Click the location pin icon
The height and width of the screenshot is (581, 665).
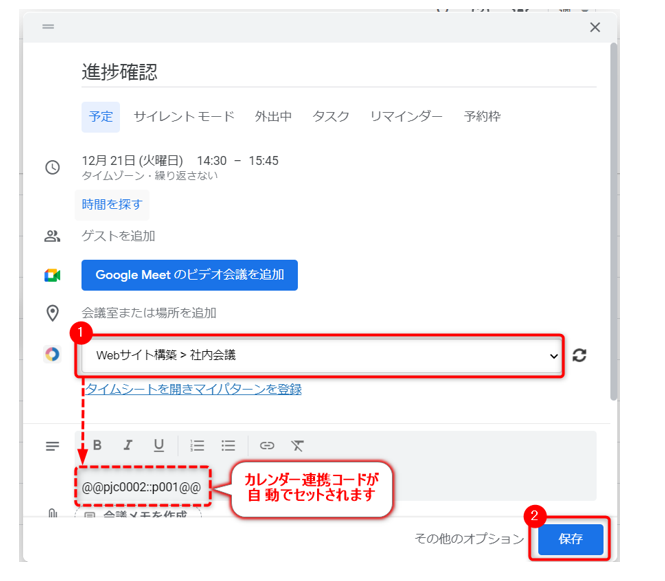coord(52,313)
